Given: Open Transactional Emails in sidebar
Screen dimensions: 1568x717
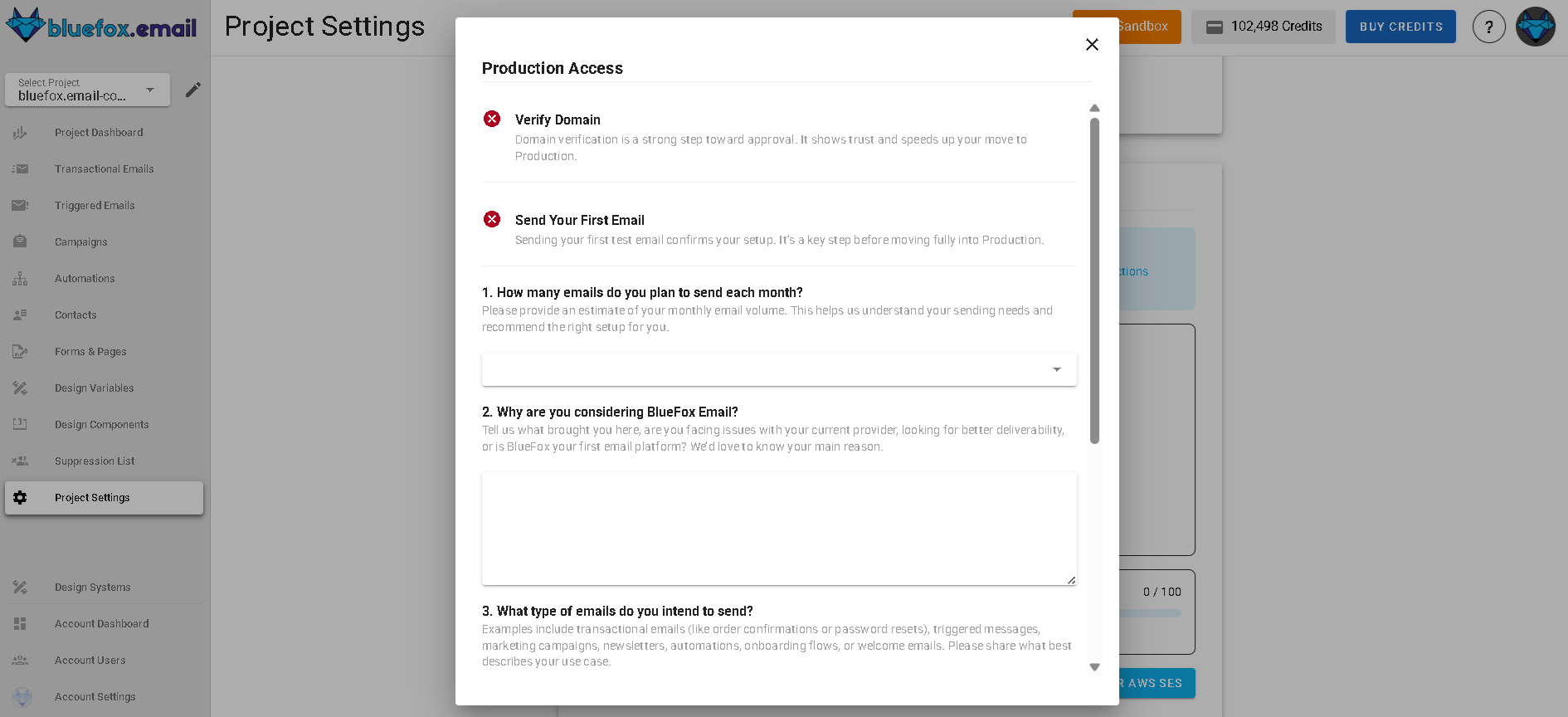Looking at the screenshot, I should [104, 169].
